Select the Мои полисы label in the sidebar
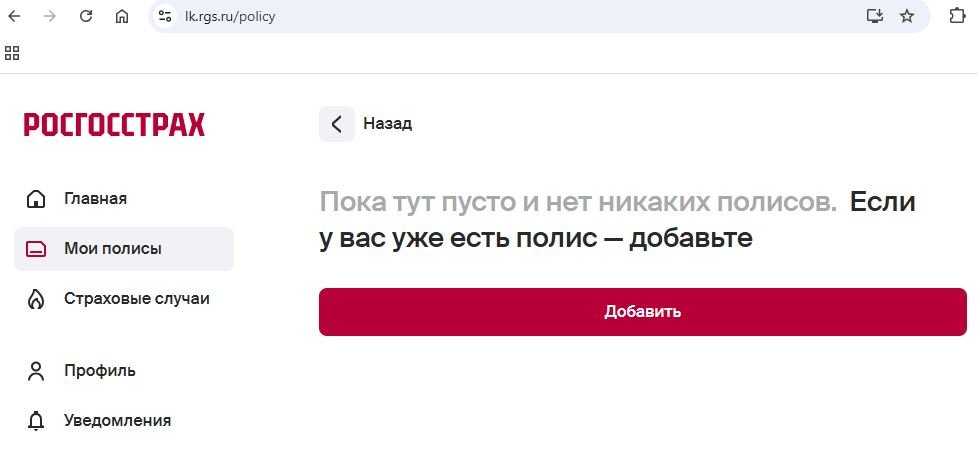 [x=112, y=249]
